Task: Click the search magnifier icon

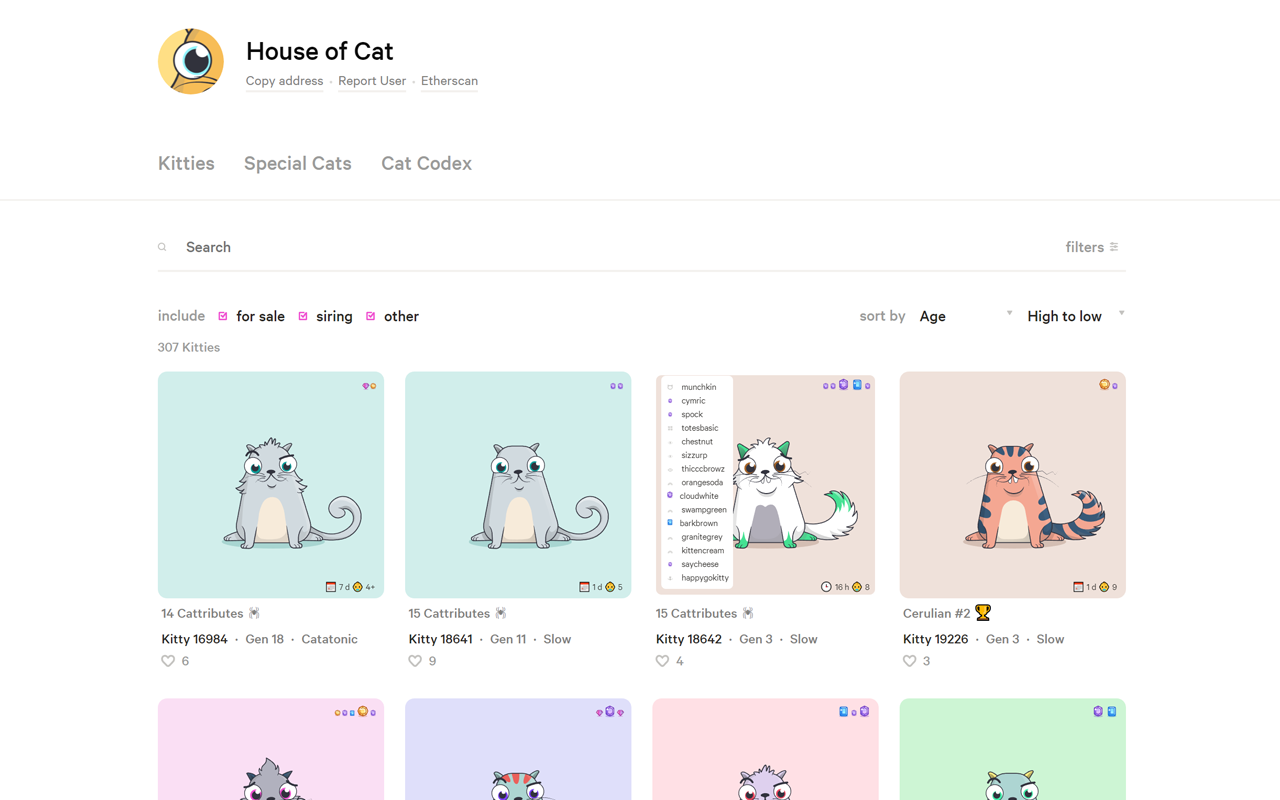Action: click(162, 247)
